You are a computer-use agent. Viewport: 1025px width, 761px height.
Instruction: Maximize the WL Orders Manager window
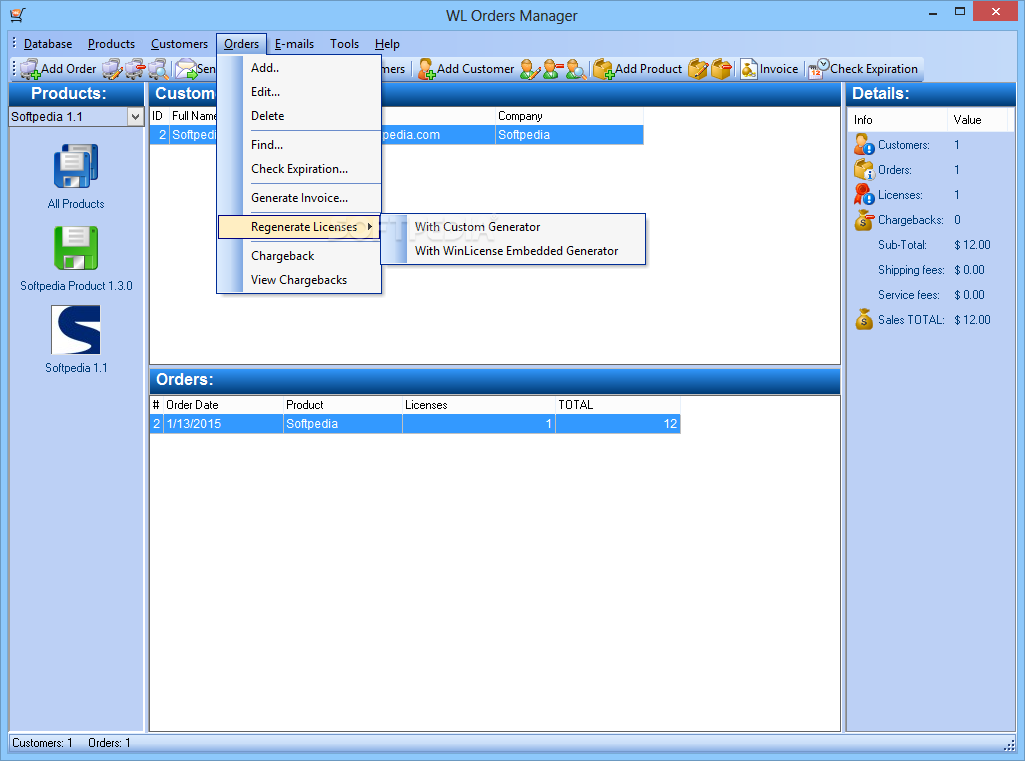coord(960,11)
